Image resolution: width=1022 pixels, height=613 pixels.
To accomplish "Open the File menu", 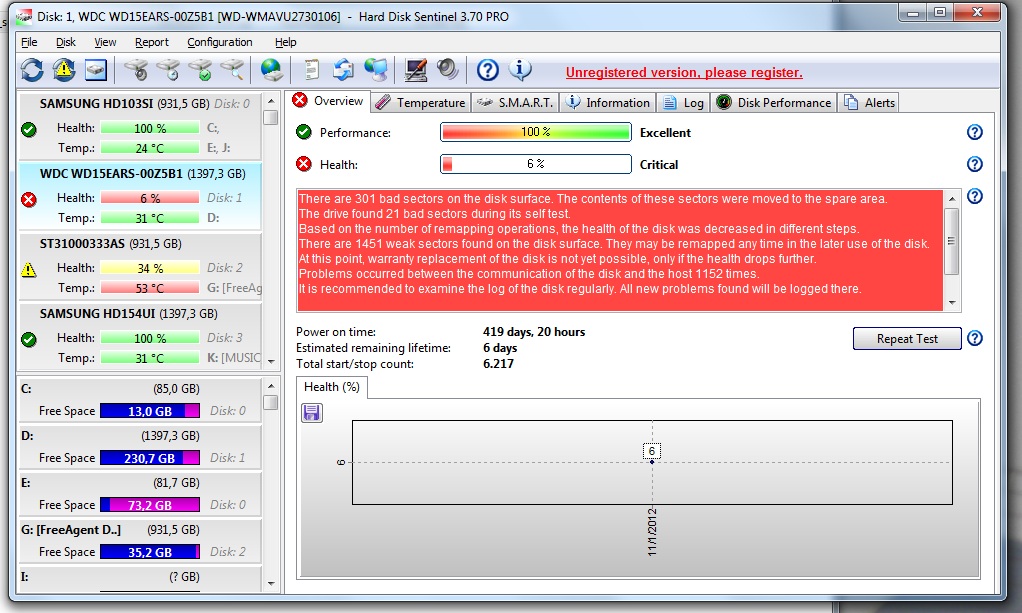I will click(x=29, y=42).
